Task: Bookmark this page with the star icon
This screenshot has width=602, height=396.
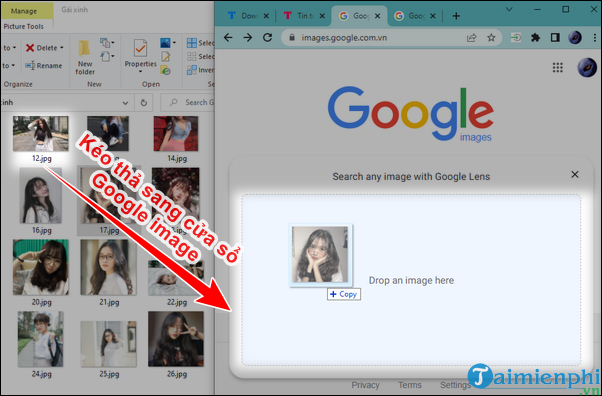Action: pyautogui.click(x=491, y=38)
